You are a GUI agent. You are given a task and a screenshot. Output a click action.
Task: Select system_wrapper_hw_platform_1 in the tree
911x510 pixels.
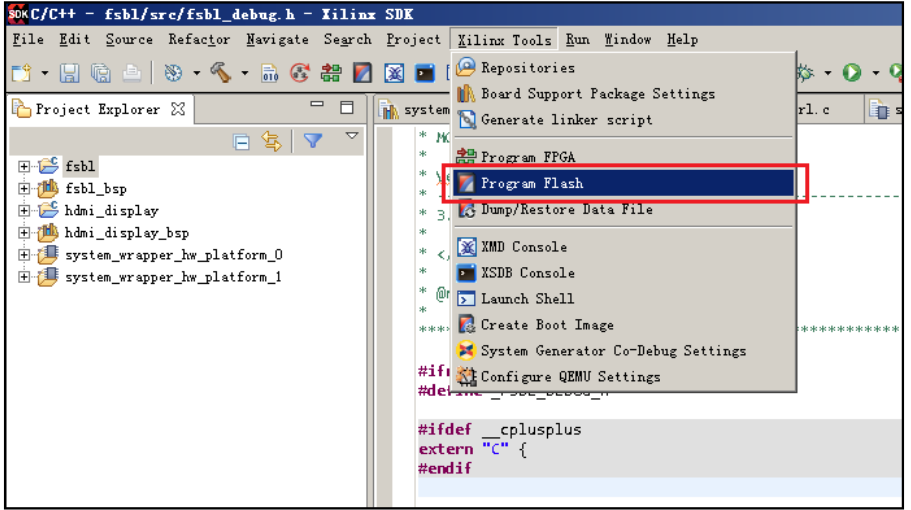tap(173, 277)
